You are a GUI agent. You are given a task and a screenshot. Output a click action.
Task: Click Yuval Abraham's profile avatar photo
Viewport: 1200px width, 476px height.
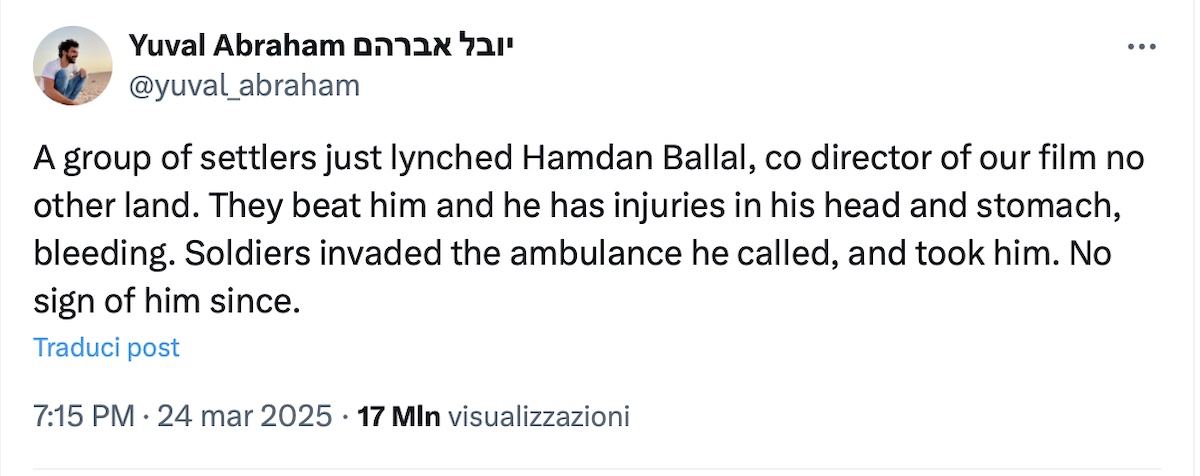click(x=72, y=66)
